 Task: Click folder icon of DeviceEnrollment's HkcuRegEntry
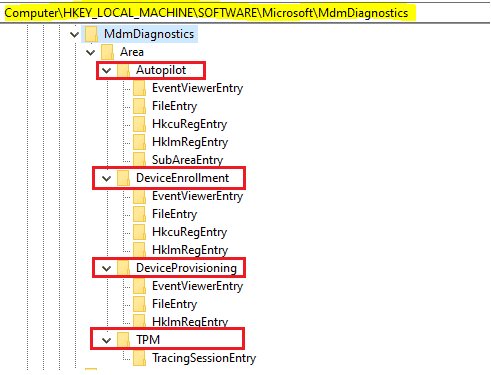(x=139, y=232)
